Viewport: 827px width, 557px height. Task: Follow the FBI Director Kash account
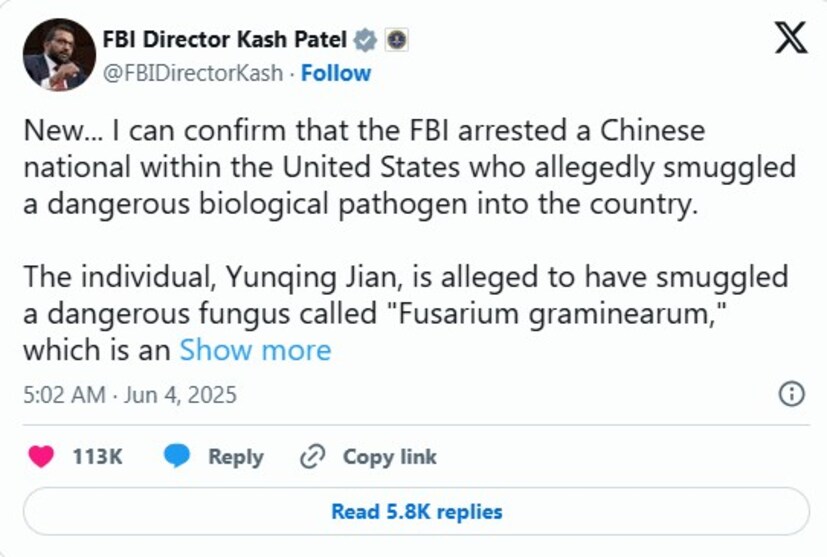(336, 73)
